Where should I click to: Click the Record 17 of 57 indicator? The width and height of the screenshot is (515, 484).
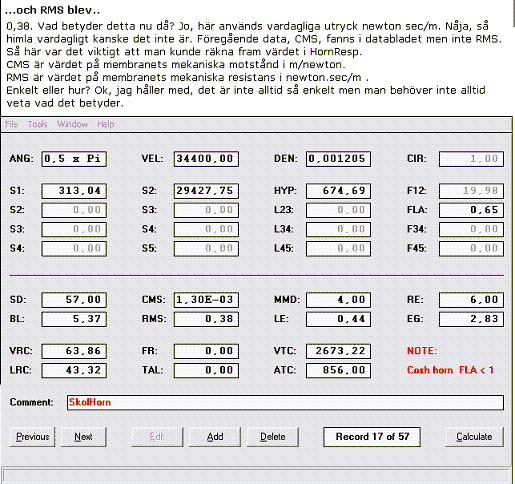[x=372, y=437]
